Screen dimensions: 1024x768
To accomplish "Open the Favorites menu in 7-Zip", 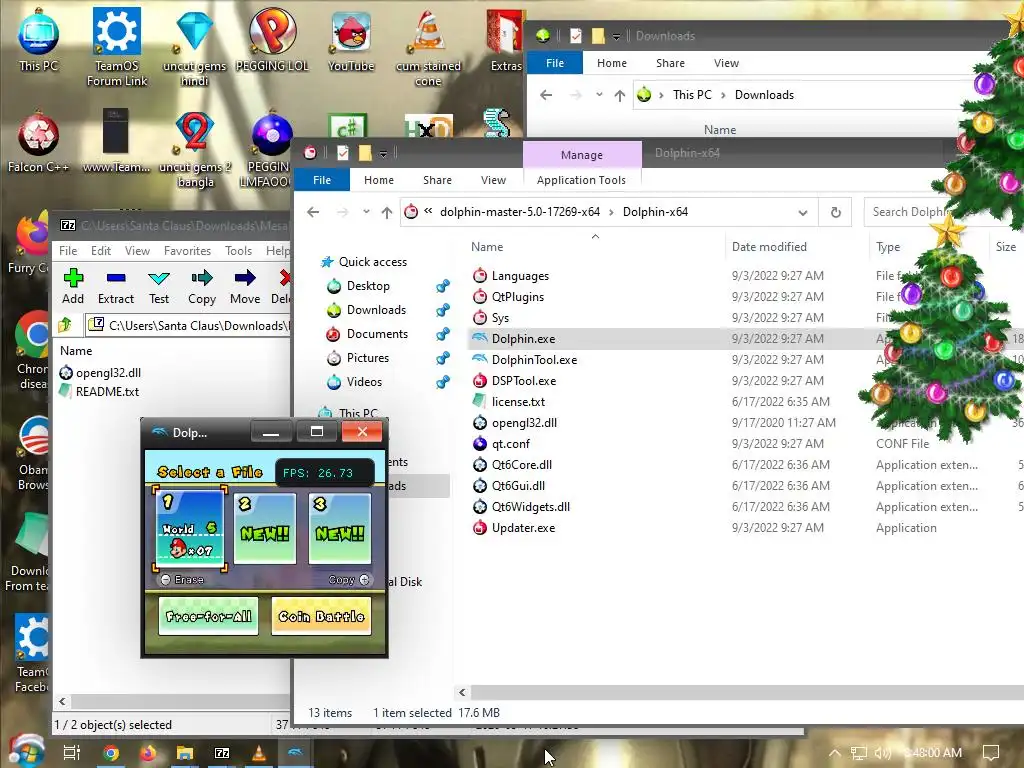I will (187, 251).
